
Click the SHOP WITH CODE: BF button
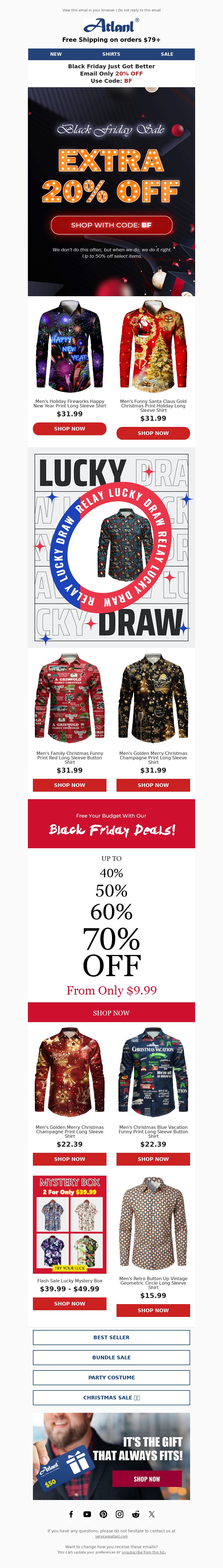pyautogui.click(x=111, y=225)
